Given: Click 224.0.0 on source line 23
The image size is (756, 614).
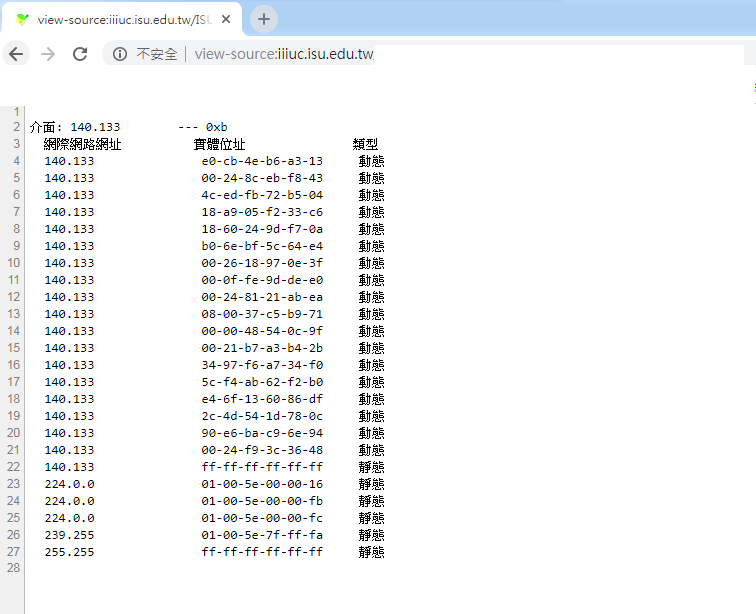Looking at the screenshot, I should tap(69, 484).
